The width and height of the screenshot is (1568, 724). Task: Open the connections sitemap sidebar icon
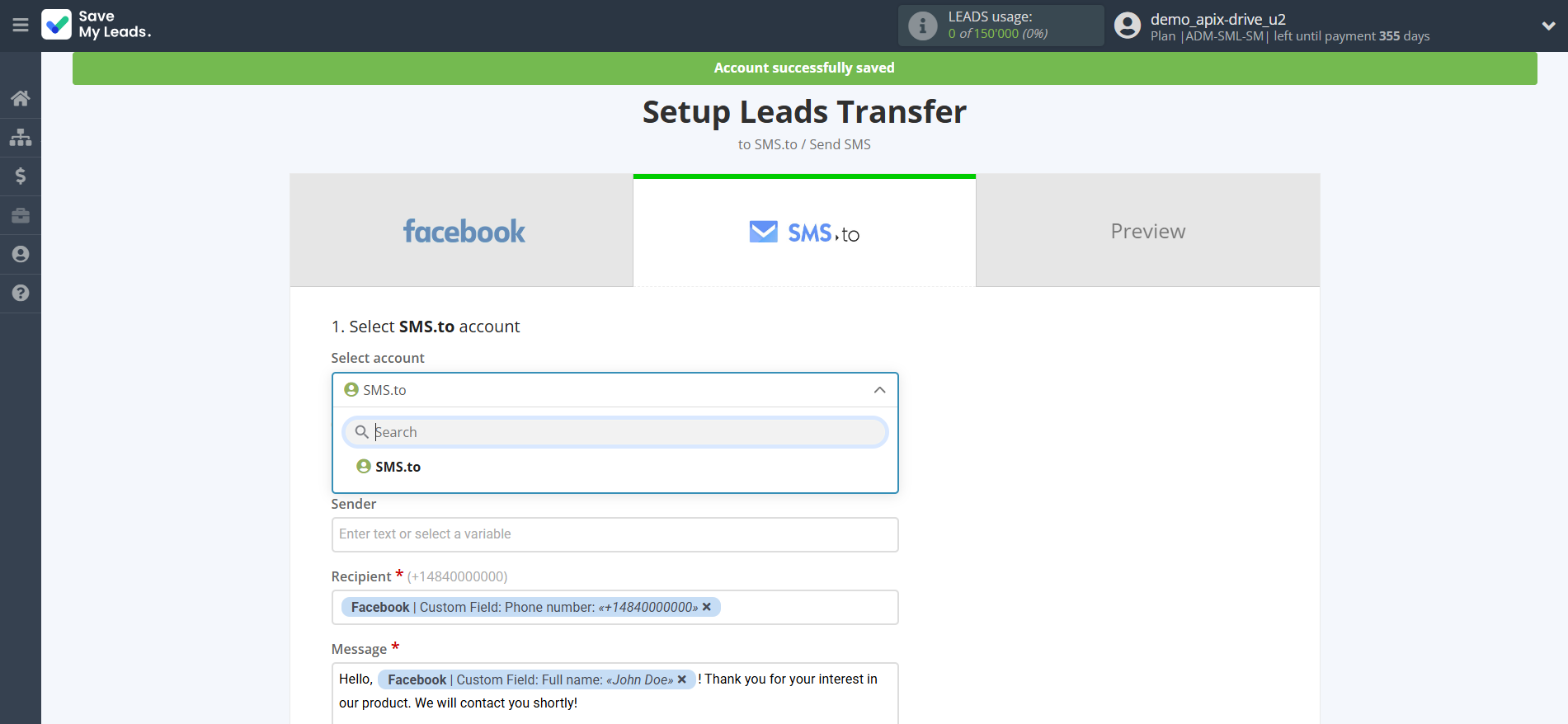[21, 137]
